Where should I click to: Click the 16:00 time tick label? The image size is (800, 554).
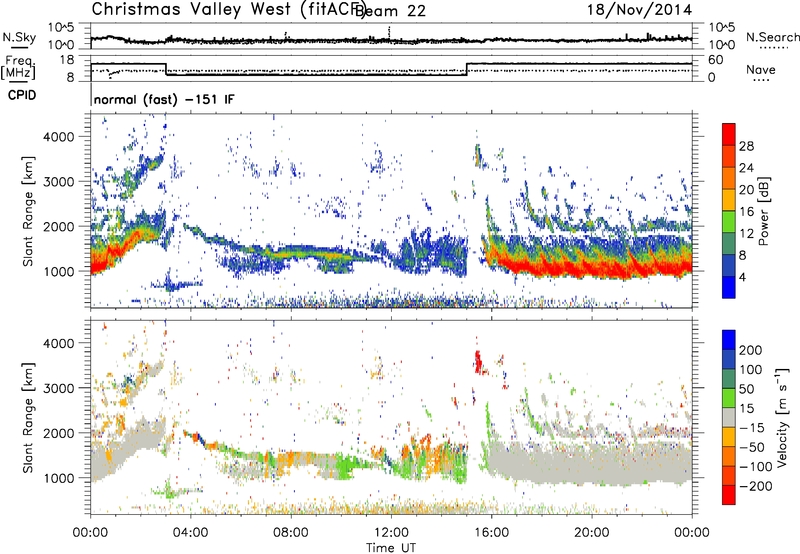tap(491, 533)
